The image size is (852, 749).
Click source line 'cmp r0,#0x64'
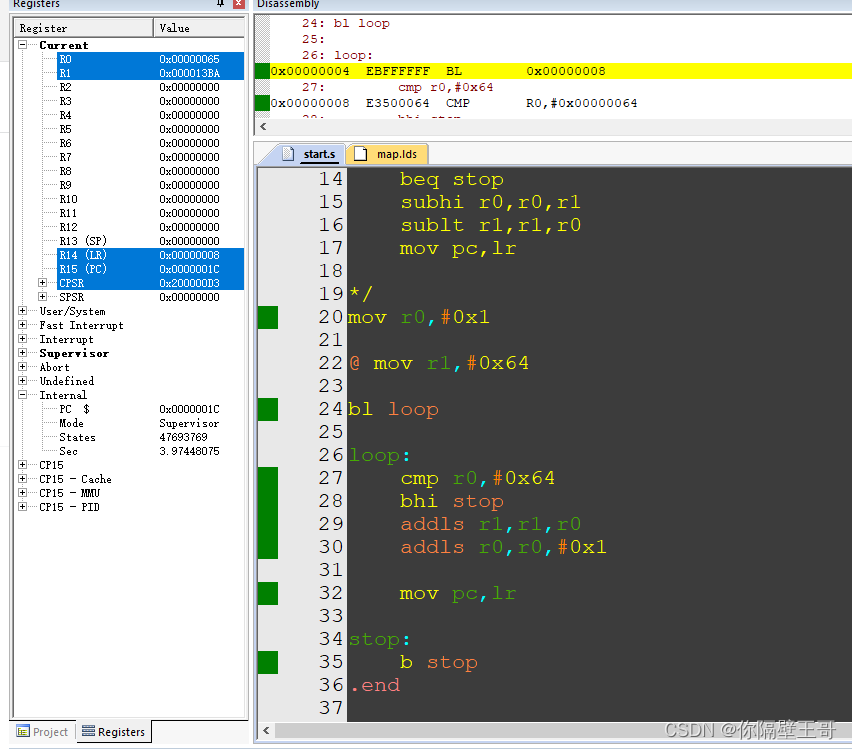pyautogui.click(x=478, y=478)
